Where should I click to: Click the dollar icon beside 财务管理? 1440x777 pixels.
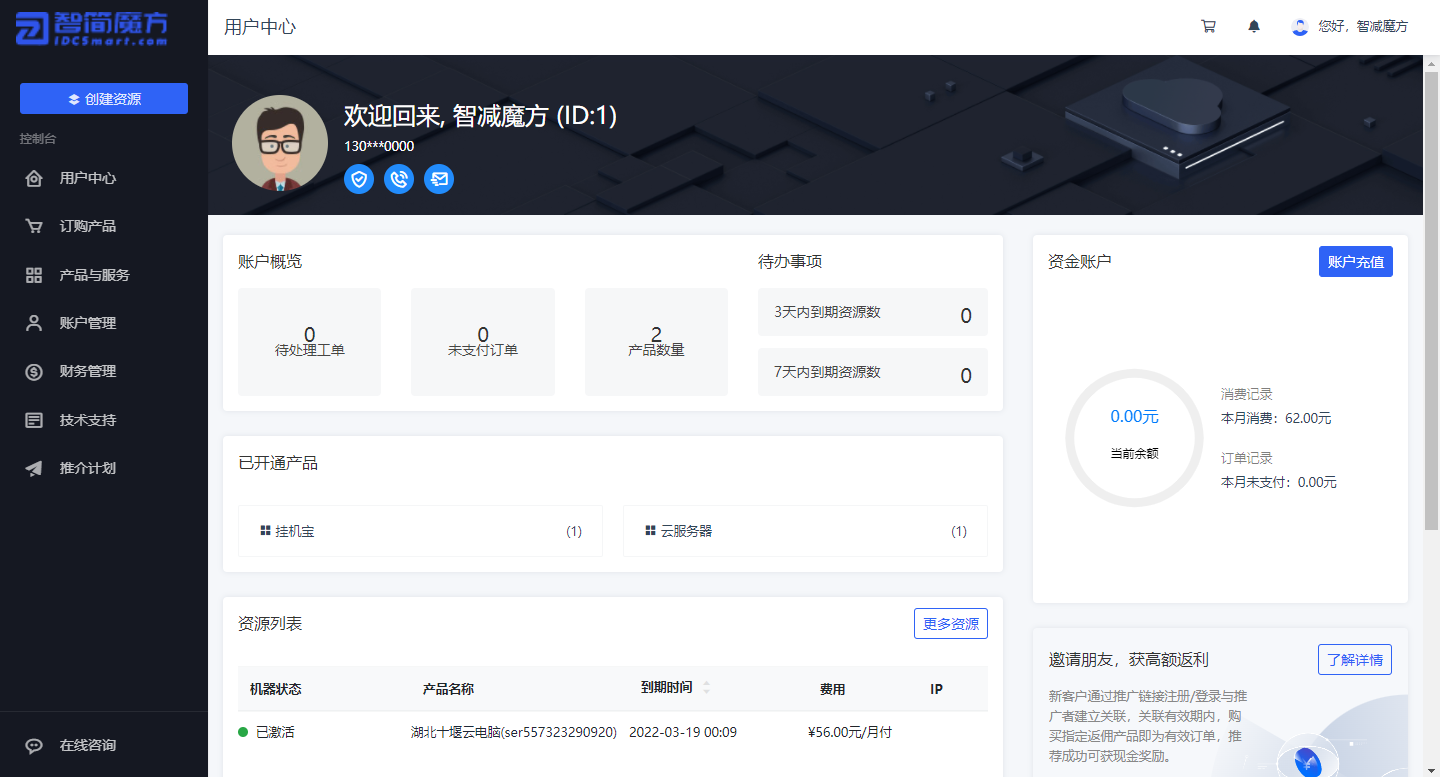click(x=34, y=371)
